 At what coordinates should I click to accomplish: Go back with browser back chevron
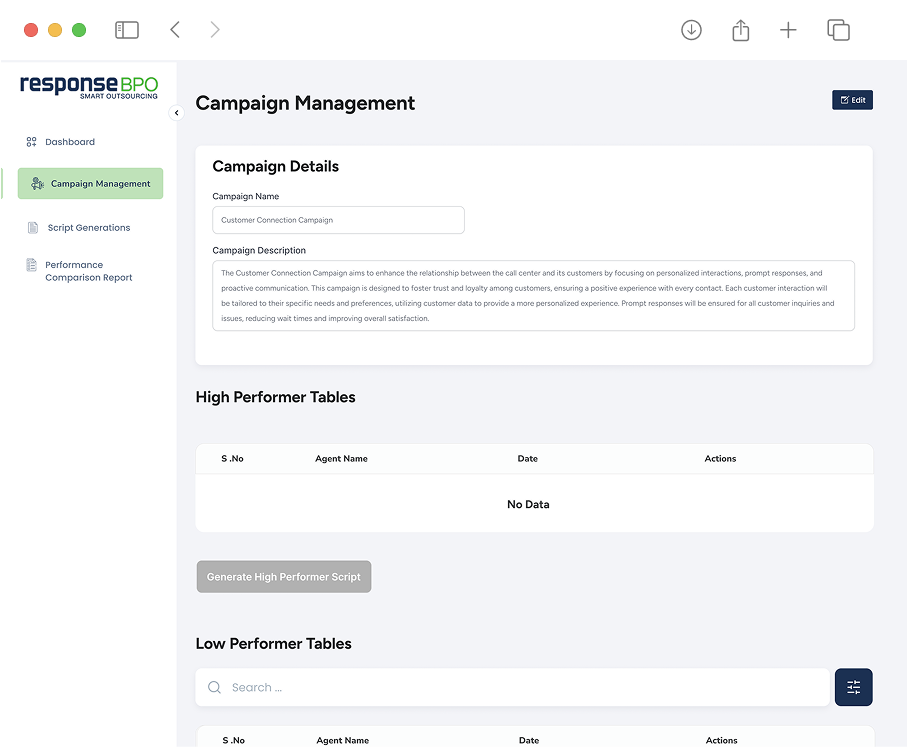point(175,30)
